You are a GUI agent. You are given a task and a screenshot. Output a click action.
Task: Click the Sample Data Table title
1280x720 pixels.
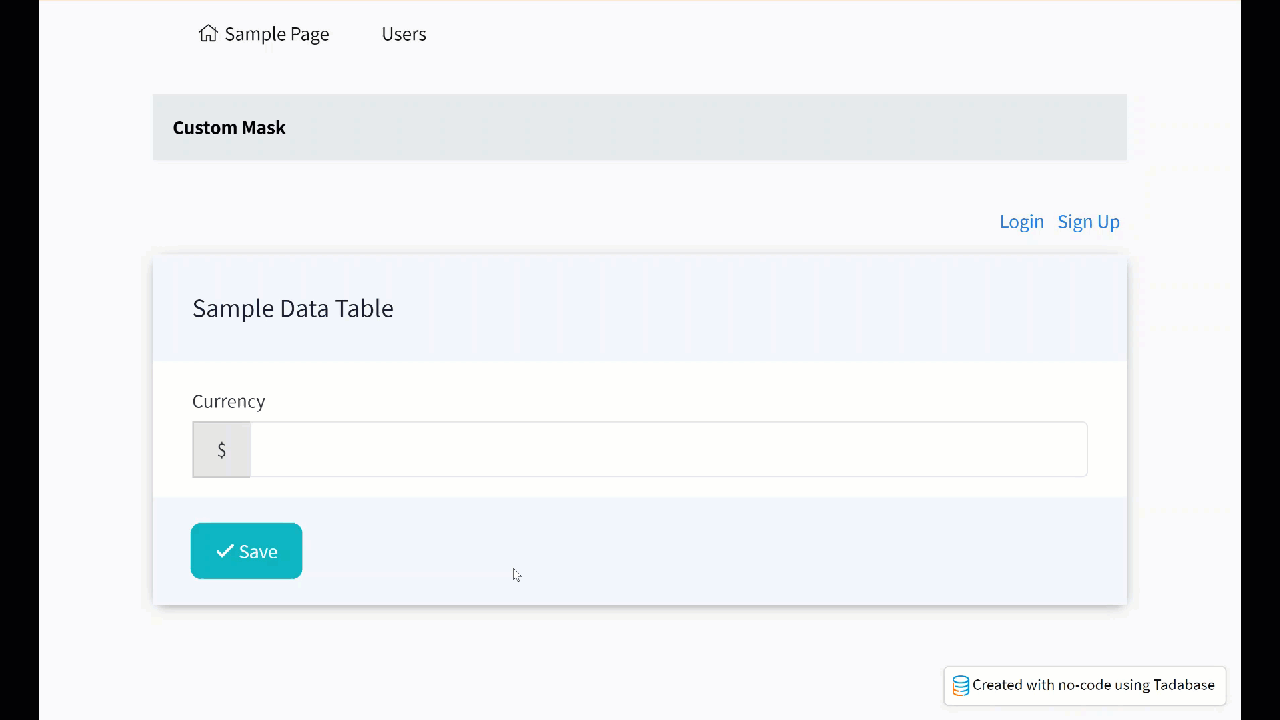click(x=293, y=308)
